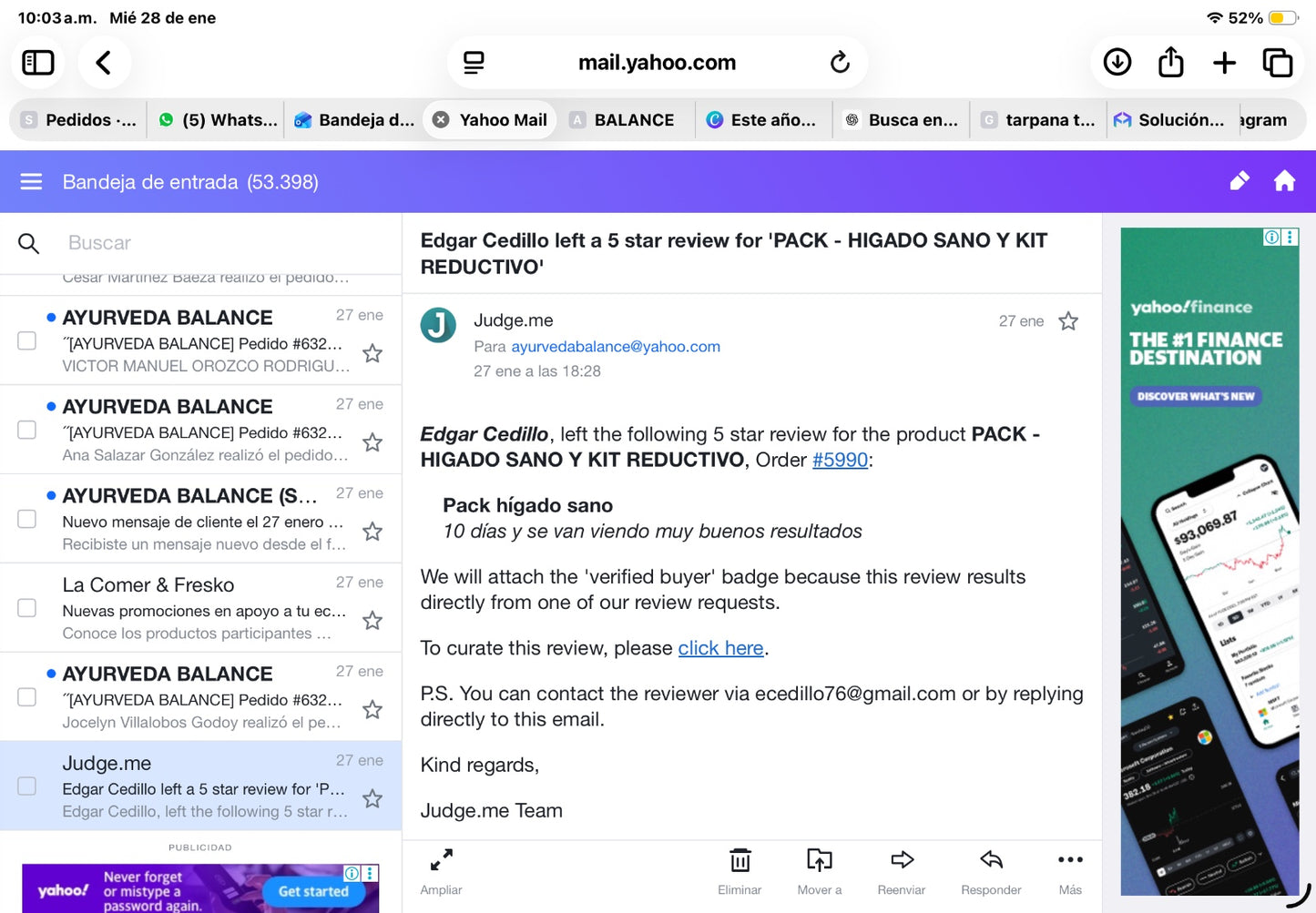The width and height of the screenshot is (1316, 913).
Task: Show the tab overview
Action: coord(1278,62)
